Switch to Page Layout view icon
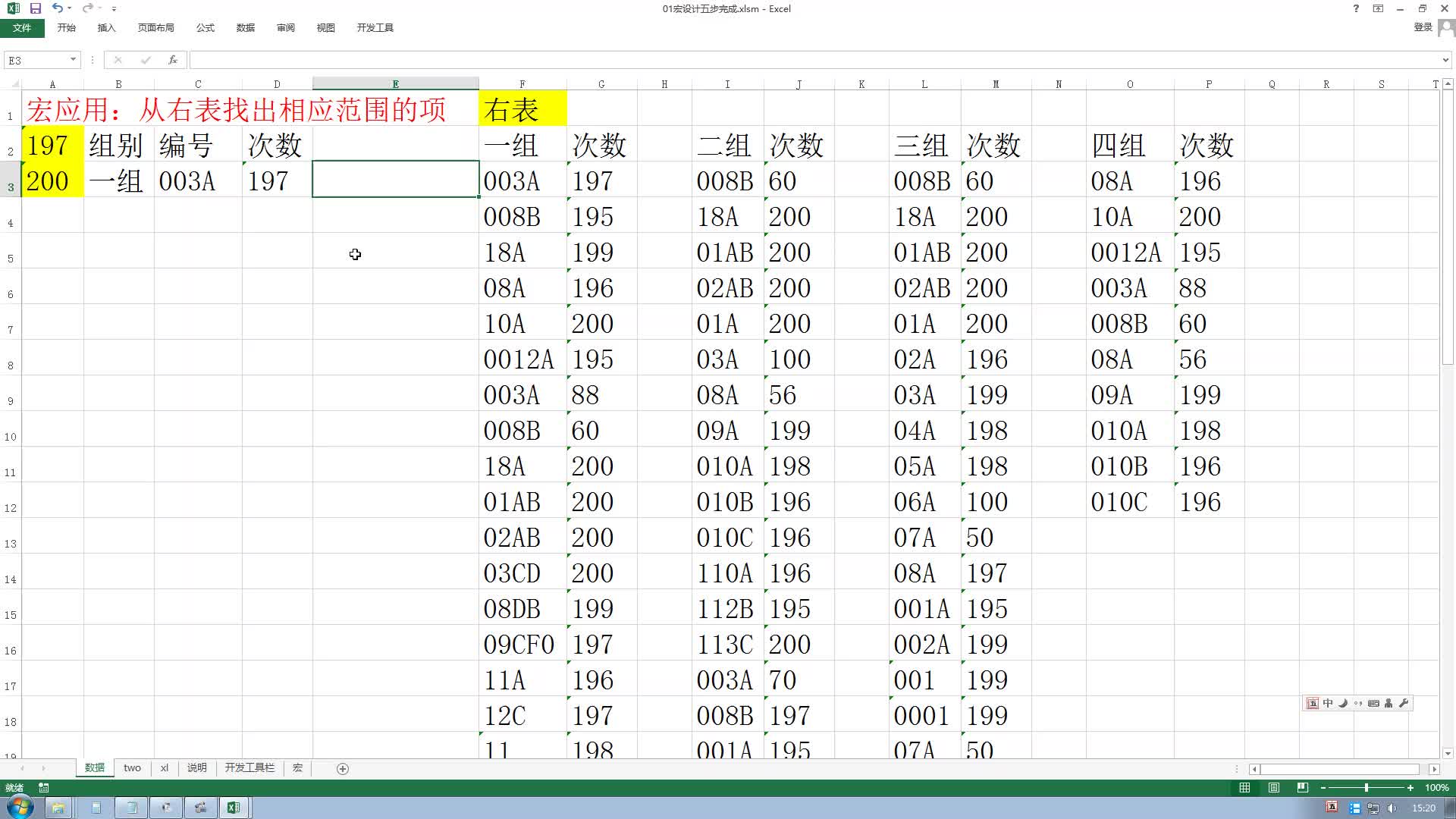Screen dimensions: 1456x819 click(x=1274, y=787)
